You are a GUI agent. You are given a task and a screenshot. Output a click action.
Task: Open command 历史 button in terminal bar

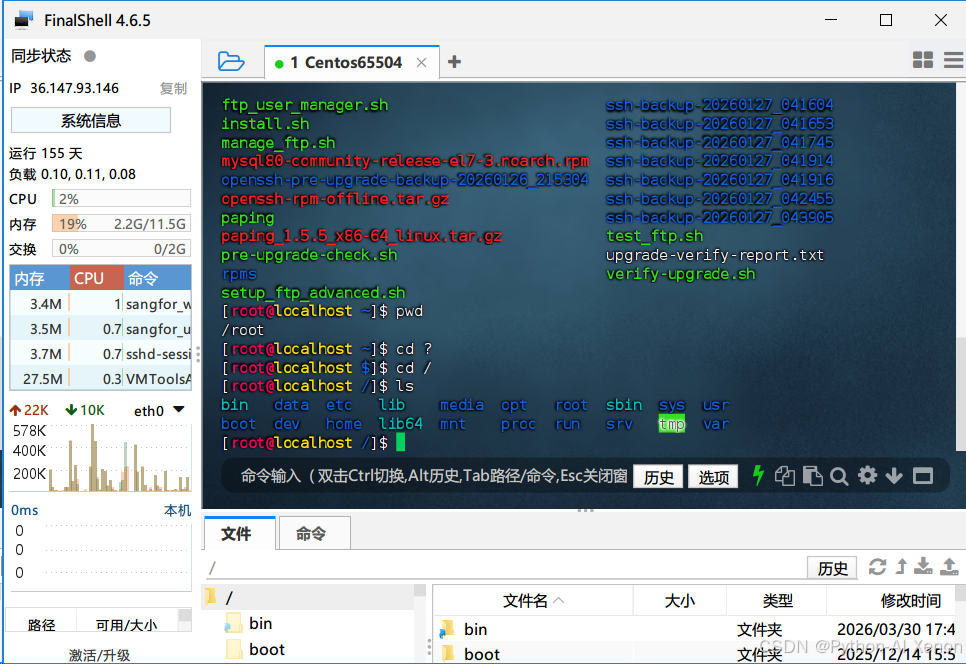(658, 477)
